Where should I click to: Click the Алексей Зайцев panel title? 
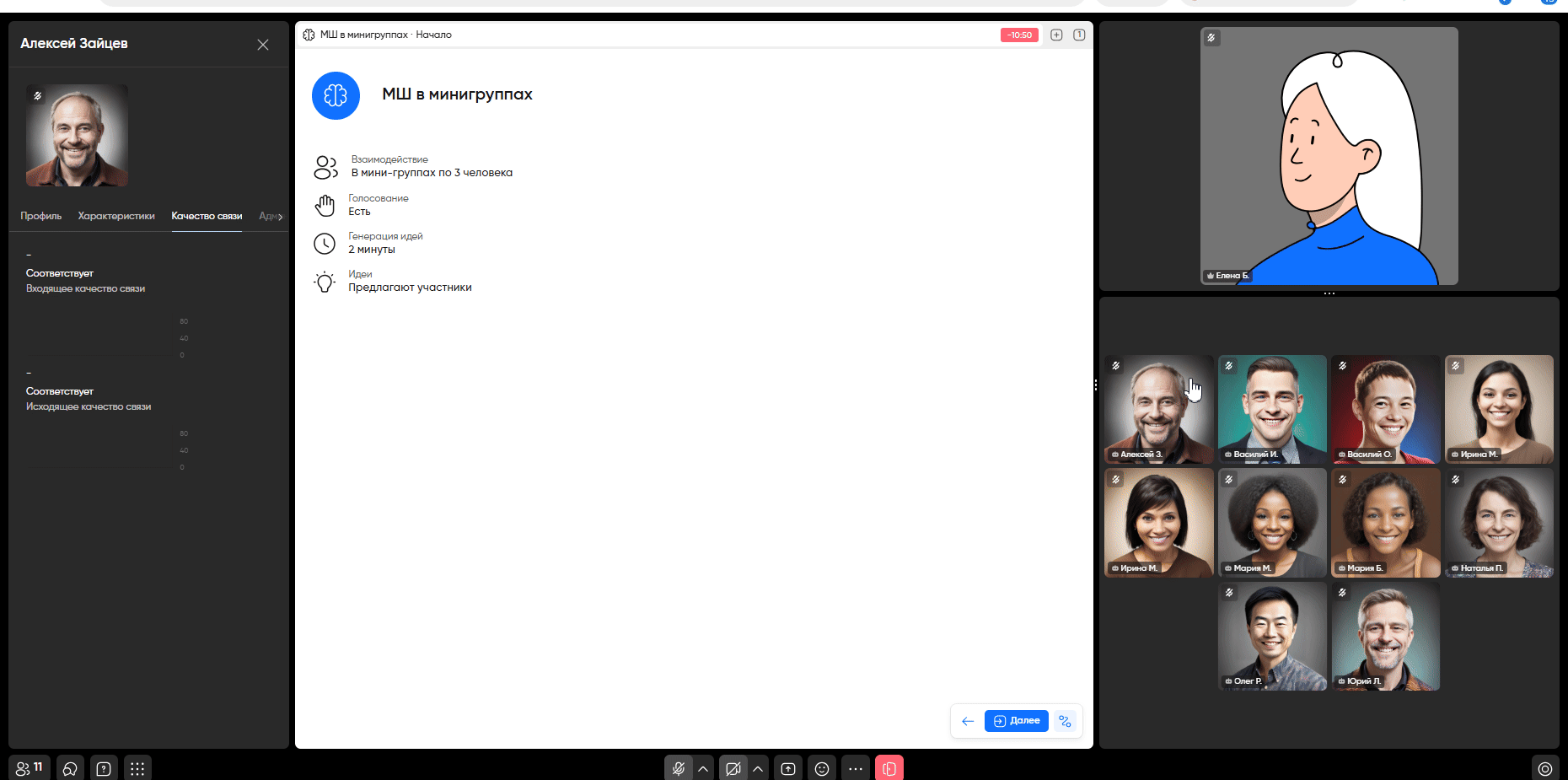(74, 43)
